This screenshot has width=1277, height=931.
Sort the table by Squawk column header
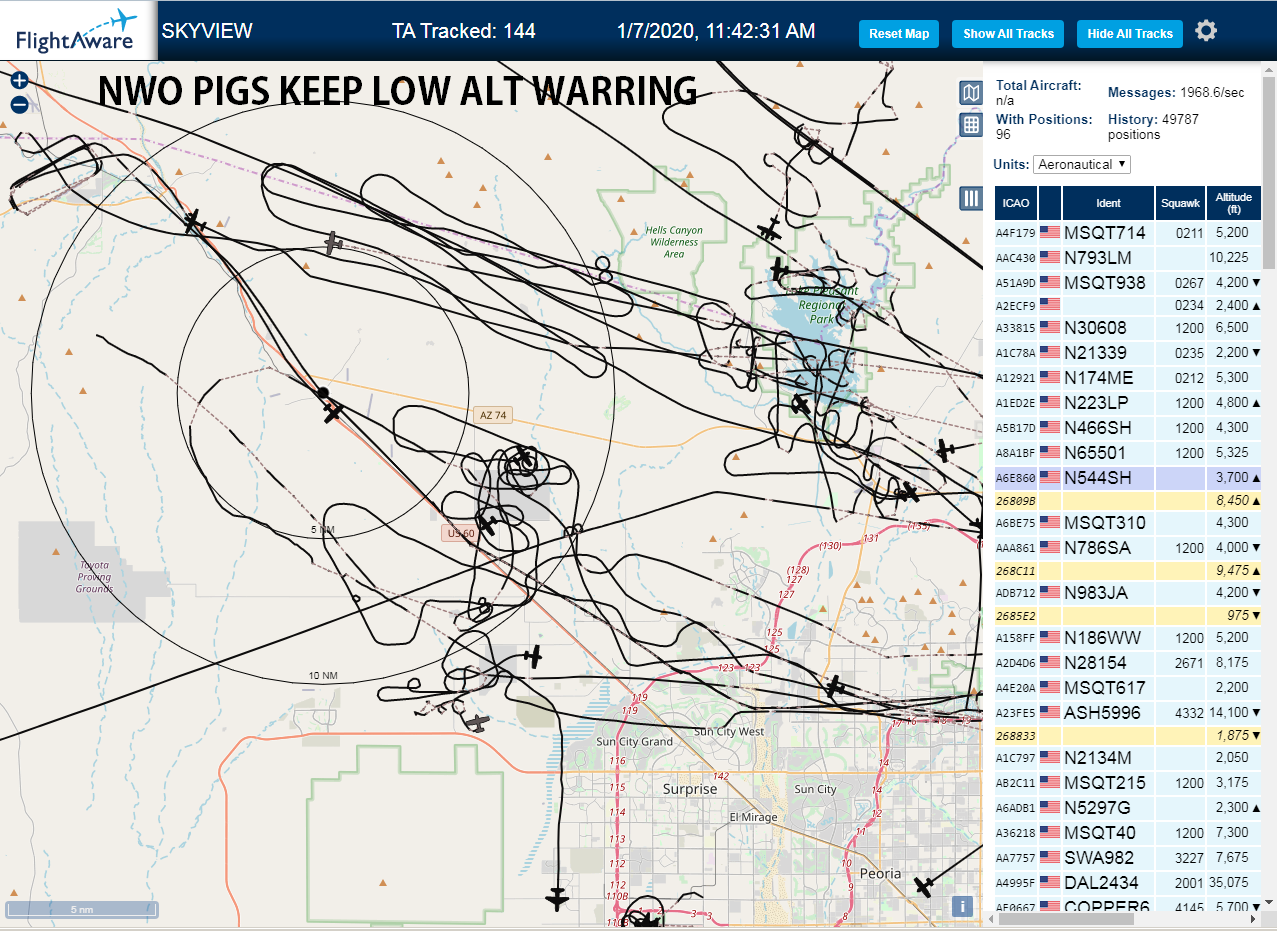pyautogui.click(x=1180, y=203)
